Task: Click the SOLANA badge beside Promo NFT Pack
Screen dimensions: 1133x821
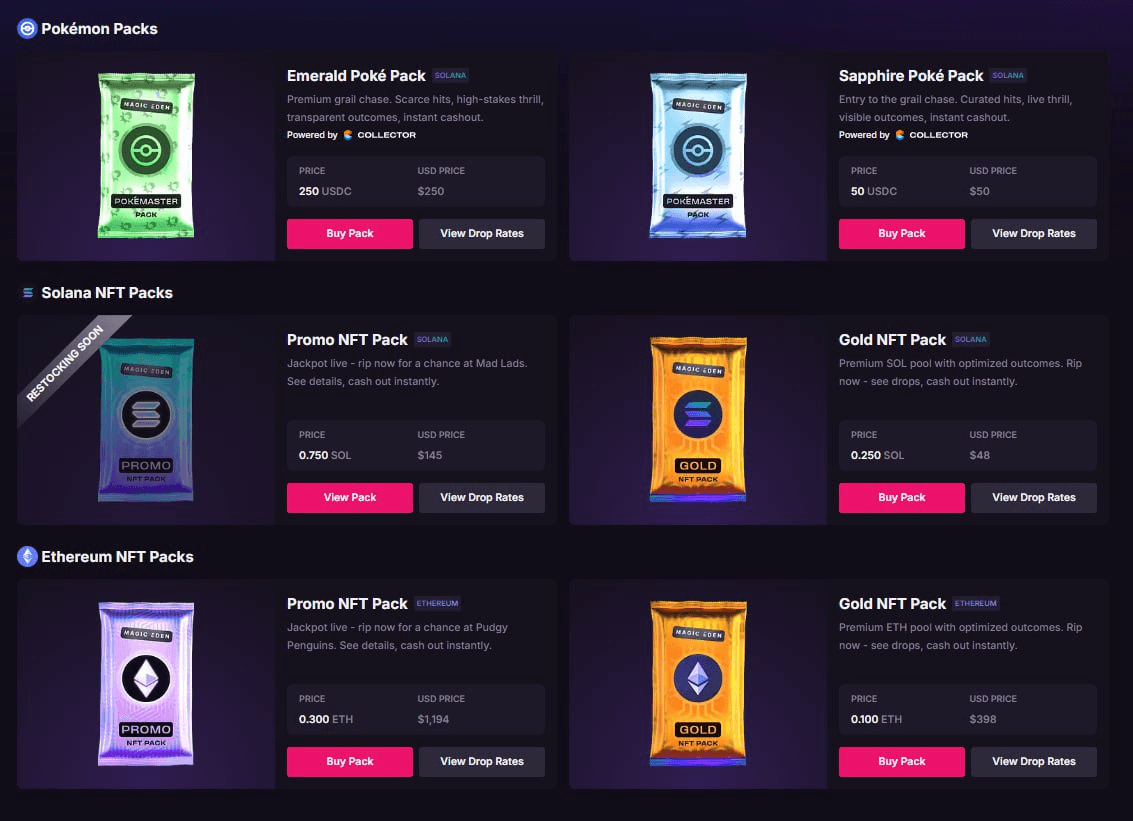Action: click(x=432, y=339)
